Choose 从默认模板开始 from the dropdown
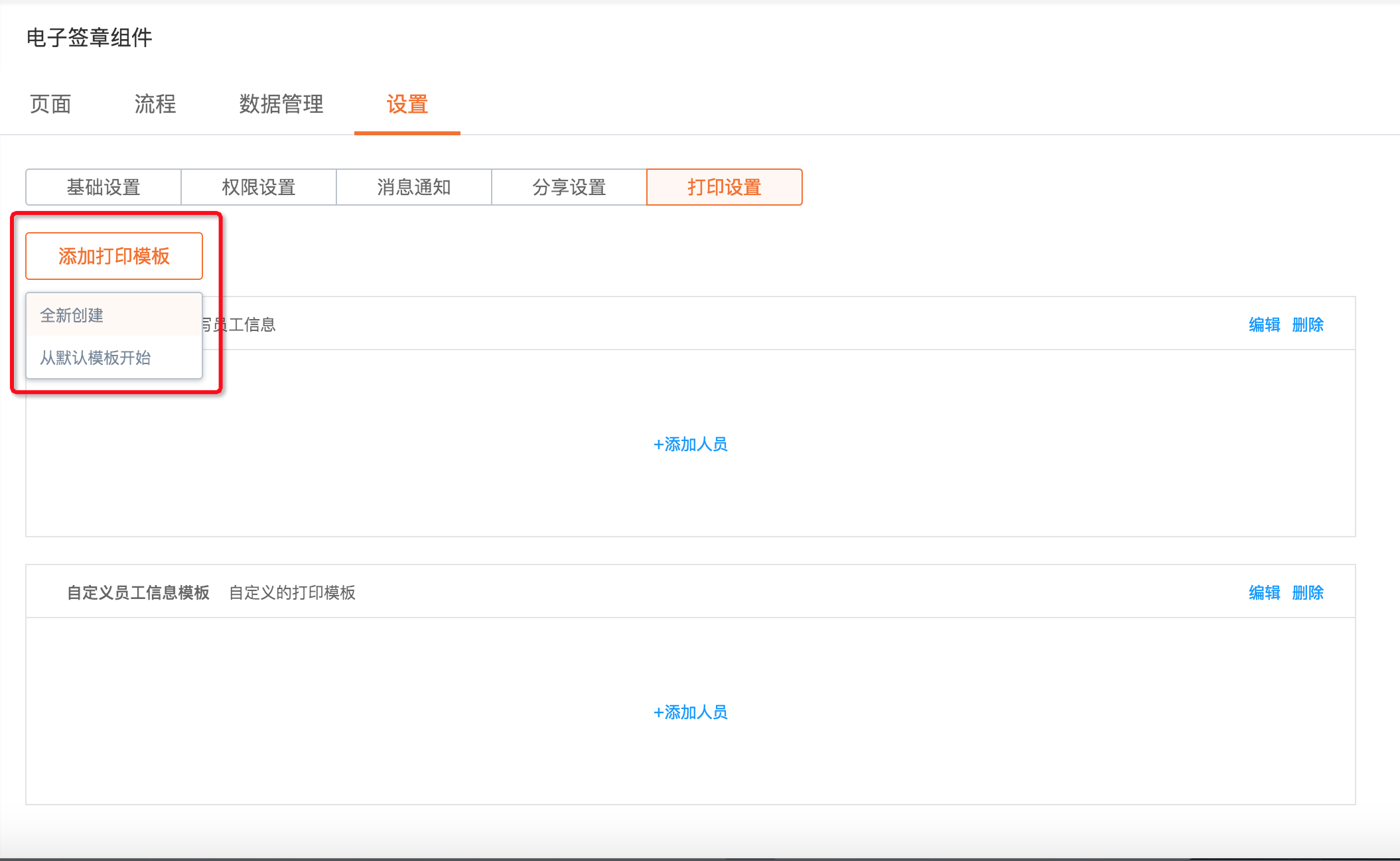This screenshot has width=1400, height=861. pyautogui.click(x=96, y=358)
